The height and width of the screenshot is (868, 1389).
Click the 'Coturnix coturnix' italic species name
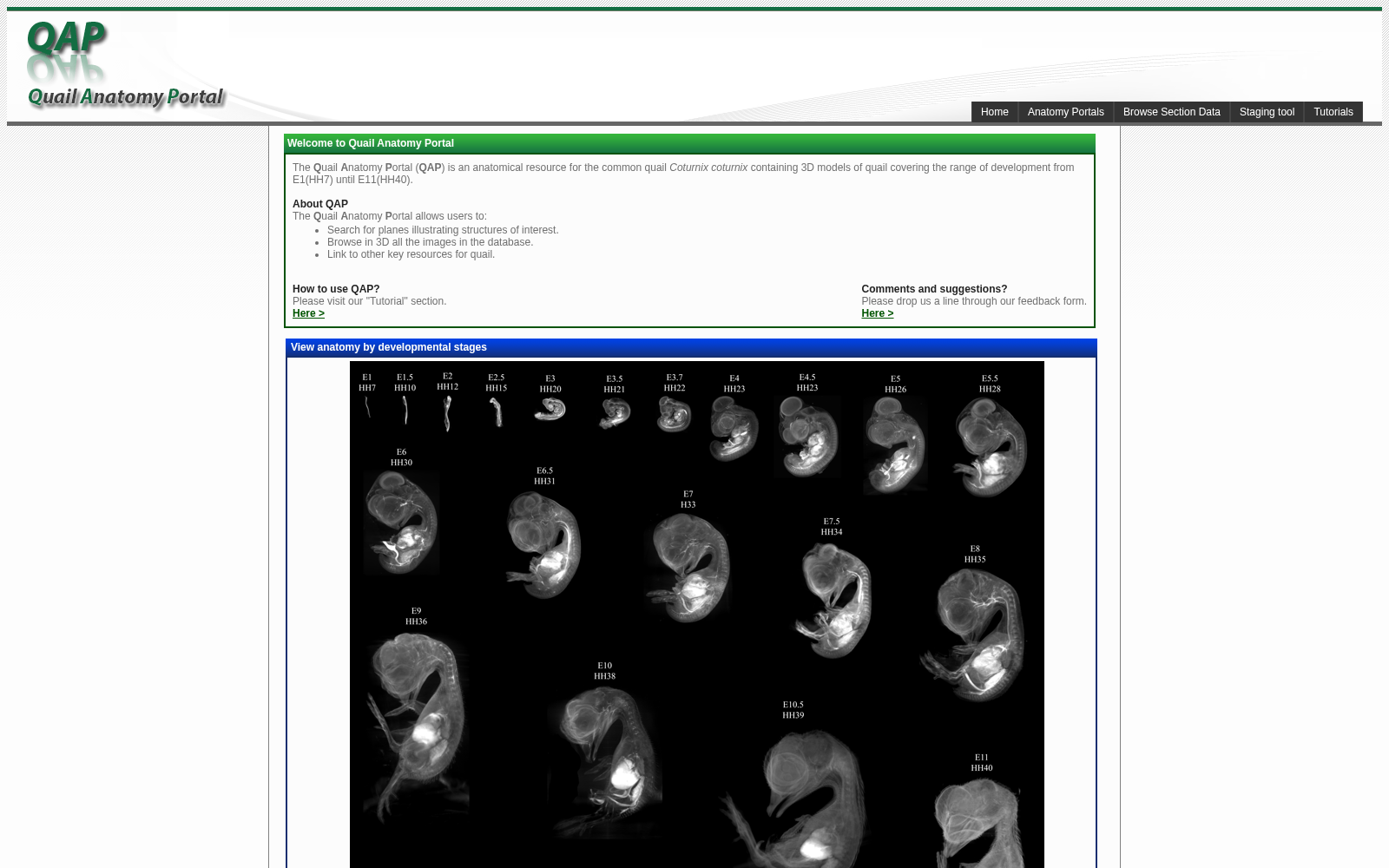pyautogui.click(x=708, y=168)
